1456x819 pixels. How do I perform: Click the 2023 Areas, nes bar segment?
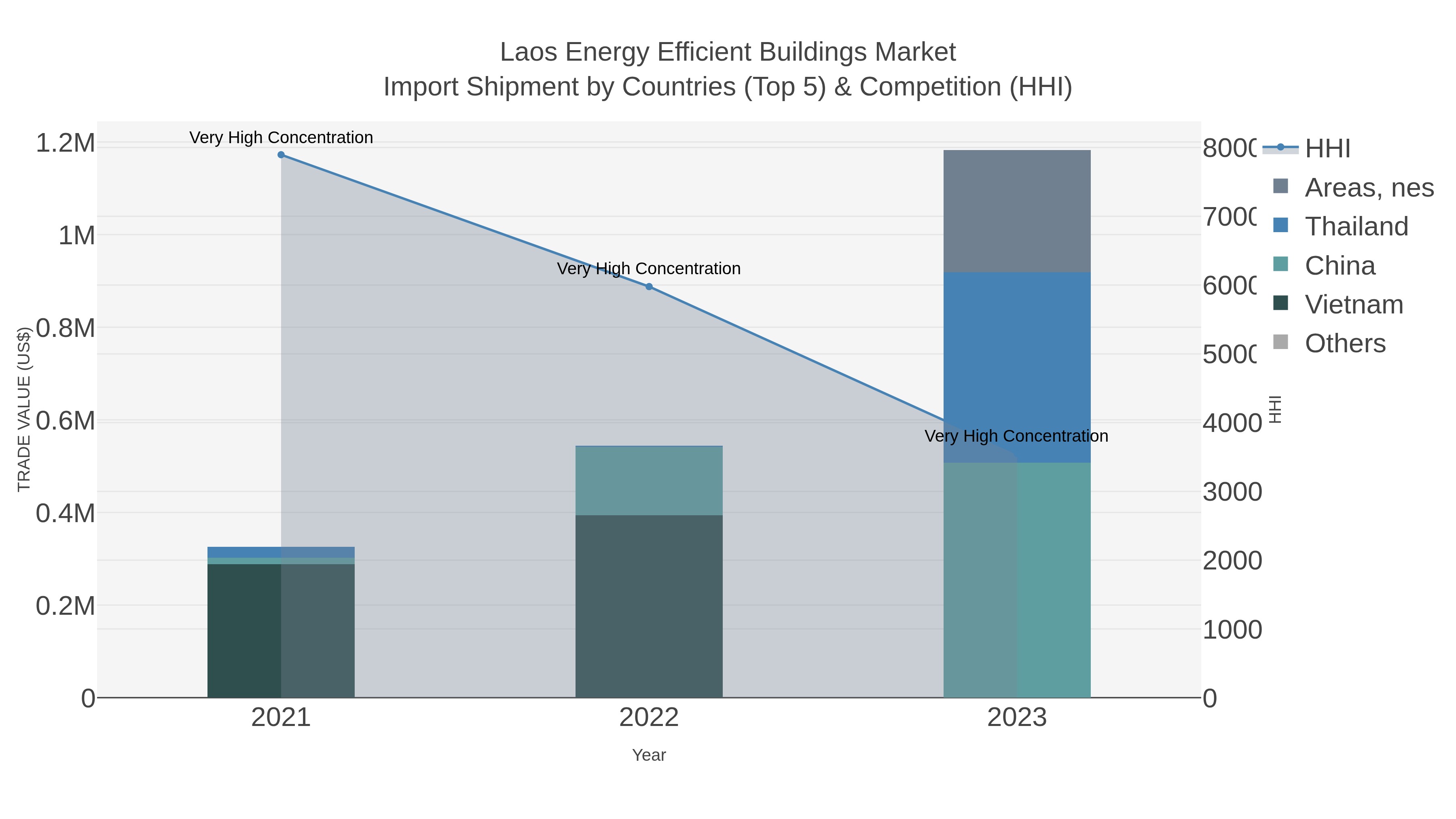tap(1017, 212)
